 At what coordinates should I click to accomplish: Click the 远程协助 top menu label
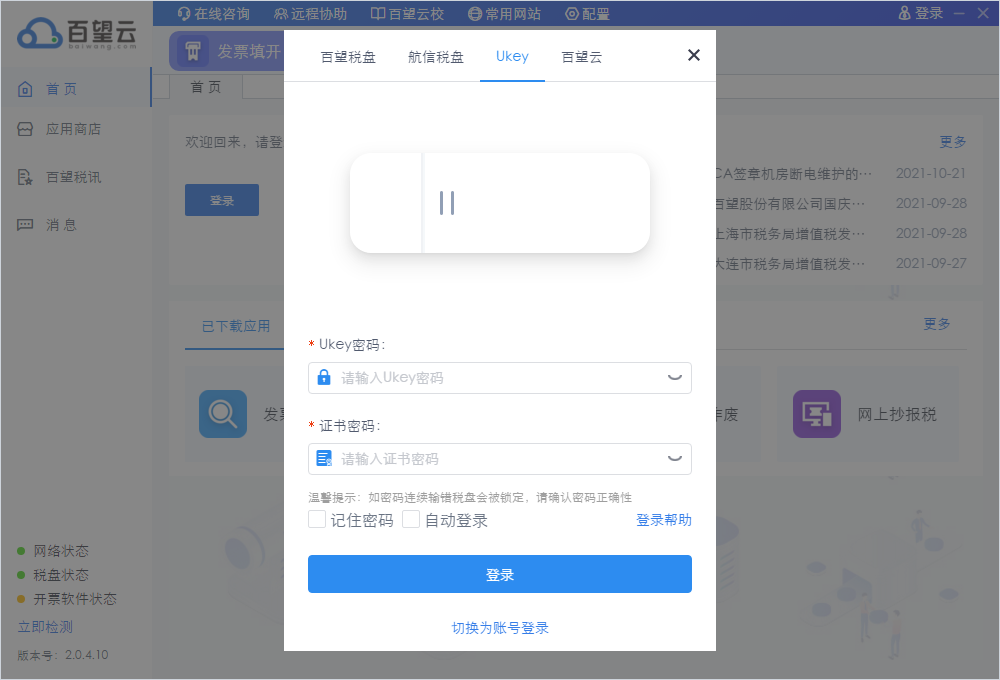tap(319, 13)
